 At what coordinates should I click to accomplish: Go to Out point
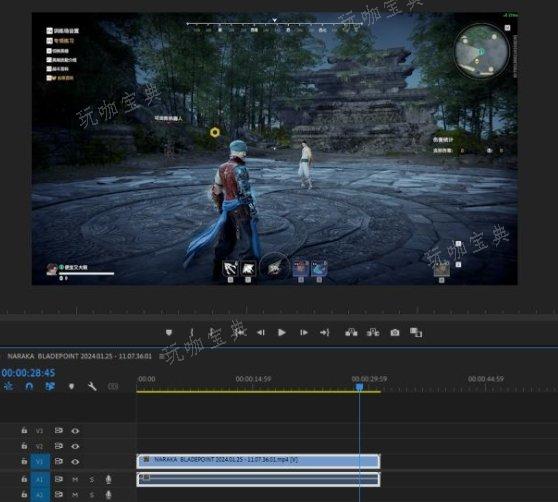click(x=325, y=332)
